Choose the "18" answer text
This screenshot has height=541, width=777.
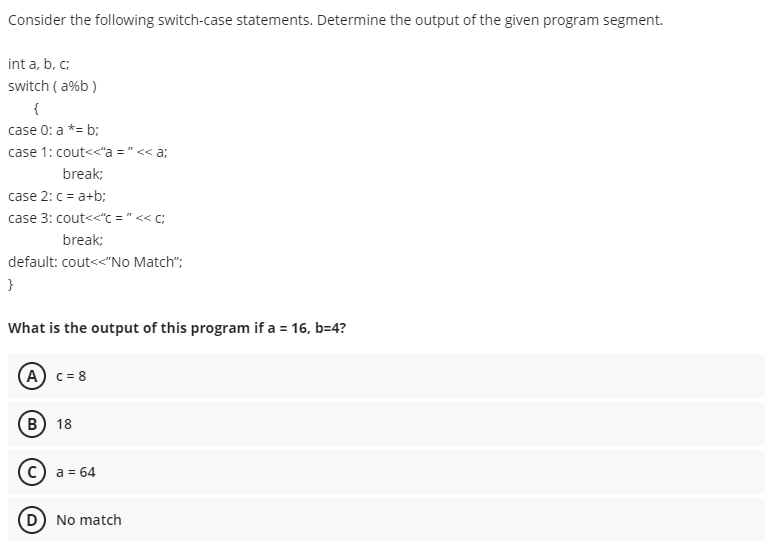[64, 424]
